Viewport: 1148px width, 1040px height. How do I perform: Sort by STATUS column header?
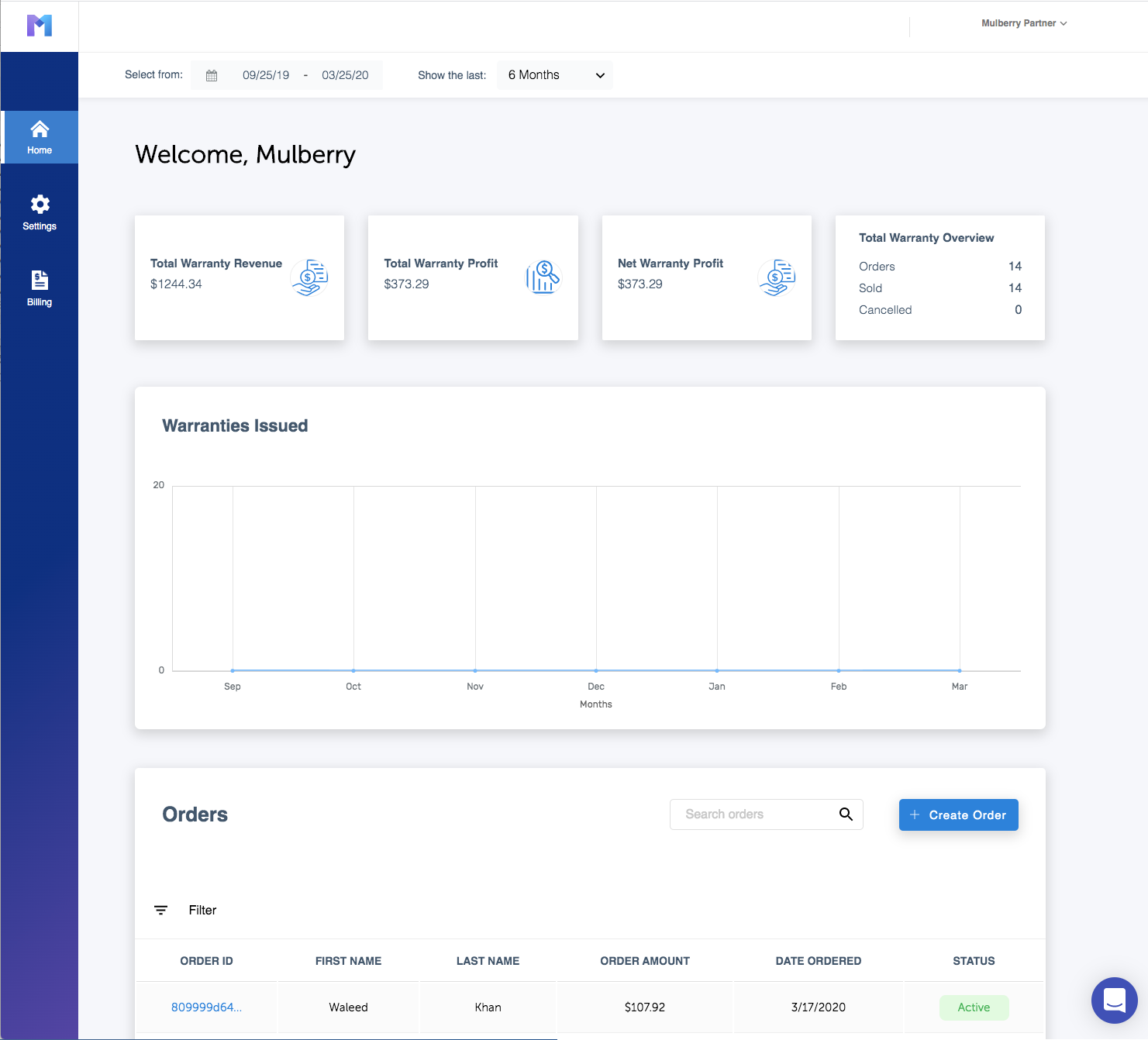pyautogui.click(x=974, y=961)
